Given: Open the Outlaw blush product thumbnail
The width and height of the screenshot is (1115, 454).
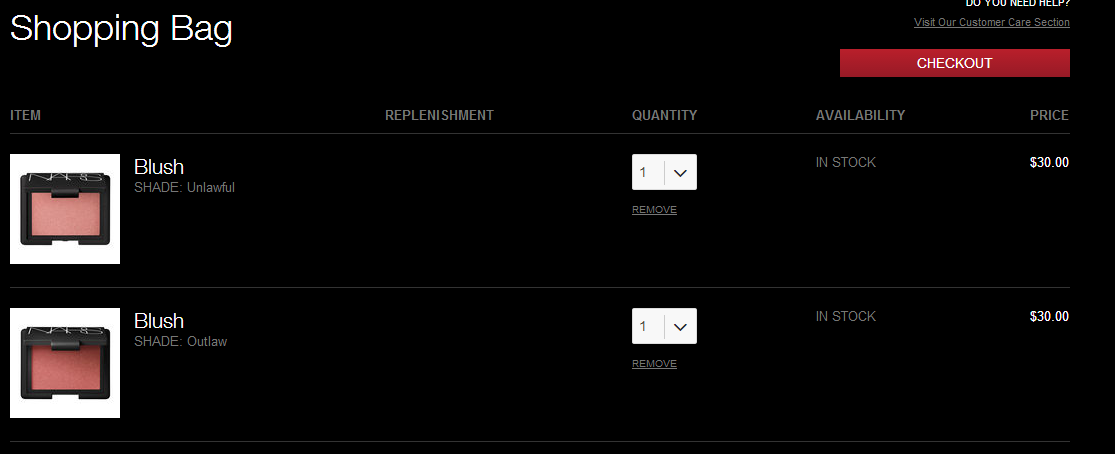Looking at the screenshot, I should pos(65,363).
